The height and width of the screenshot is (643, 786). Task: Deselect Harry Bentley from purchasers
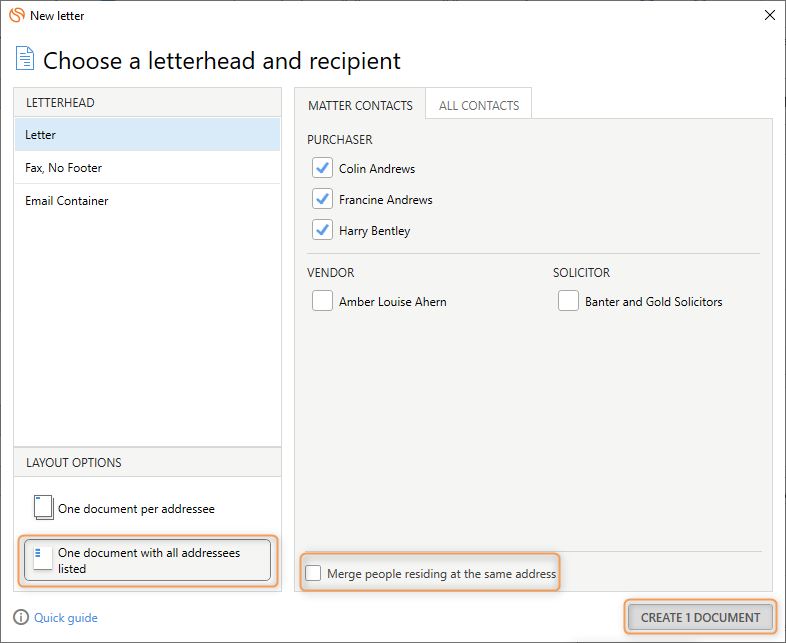322,231
